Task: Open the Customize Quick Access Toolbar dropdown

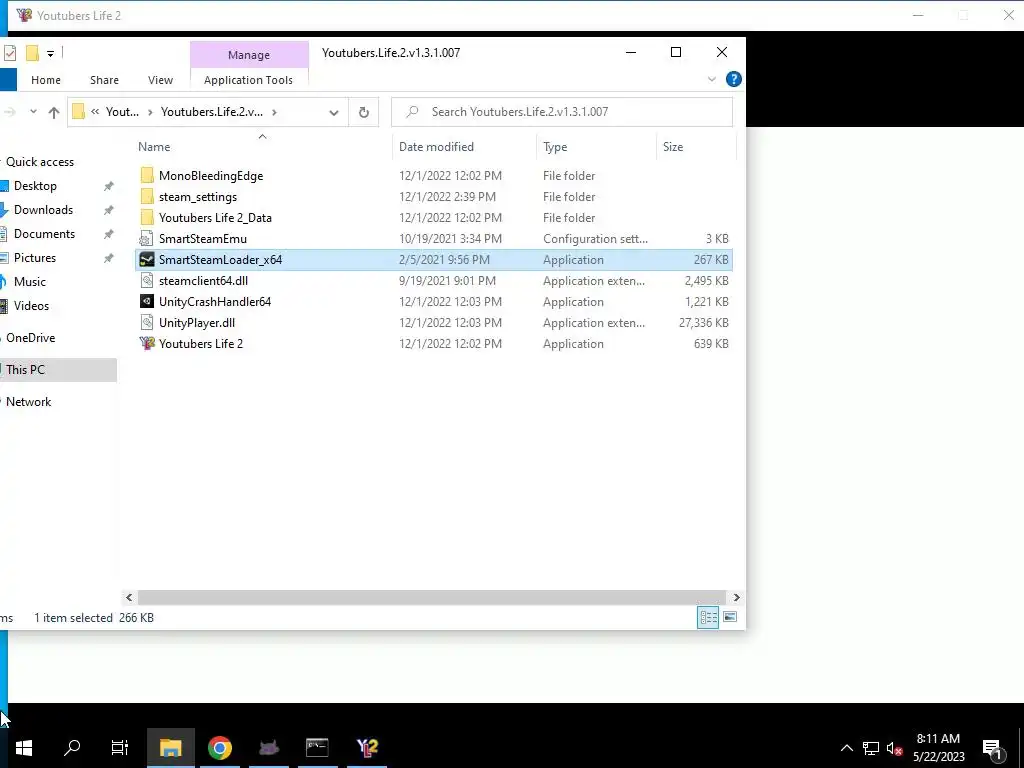Action: (x=50, y=54)
